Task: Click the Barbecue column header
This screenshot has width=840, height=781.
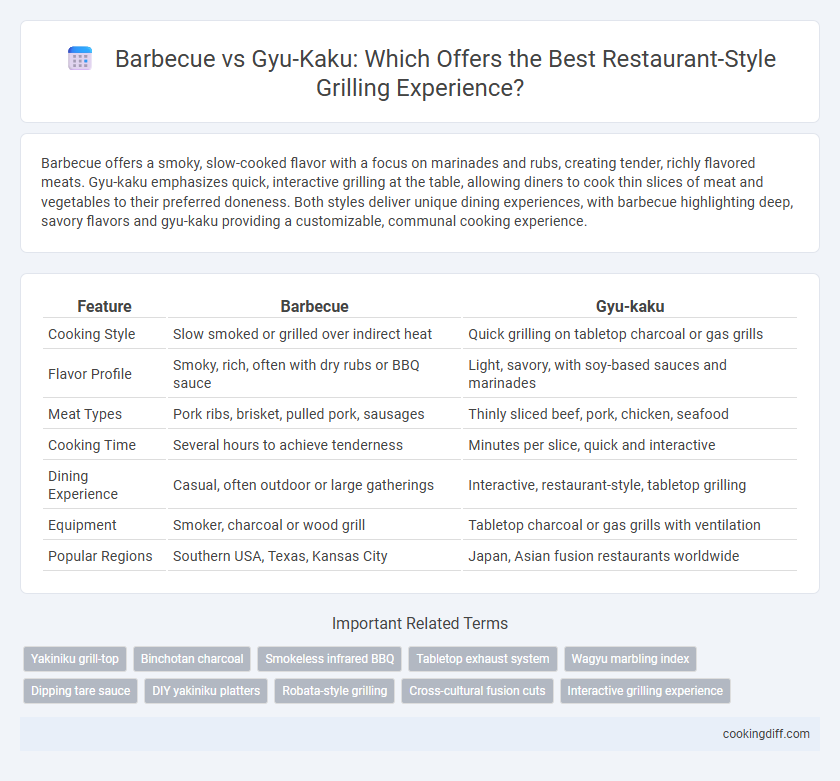Action: (x=314, y=306)
